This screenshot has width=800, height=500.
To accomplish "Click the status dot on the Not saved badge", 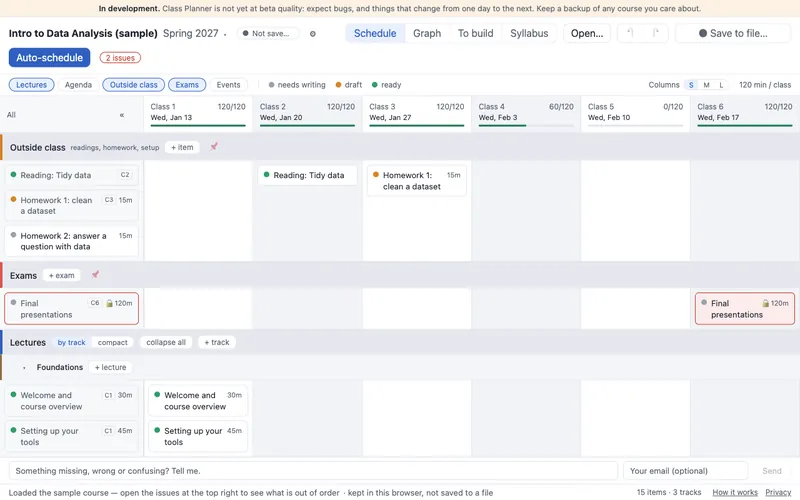I will pyautogui.click(x=245, y=34).
